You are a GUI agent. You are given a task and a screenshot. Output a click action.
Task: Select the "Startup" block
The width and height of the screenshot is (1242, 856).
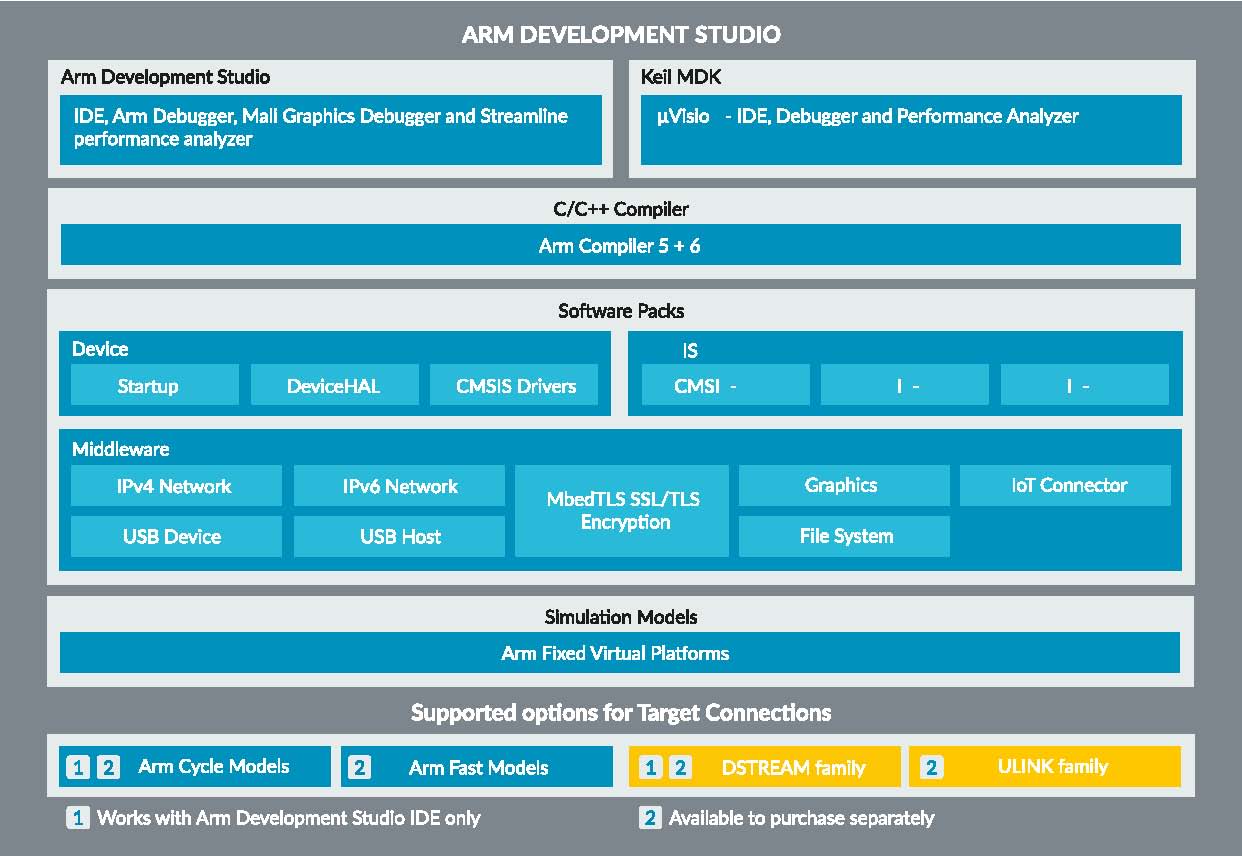pos(155,385)
